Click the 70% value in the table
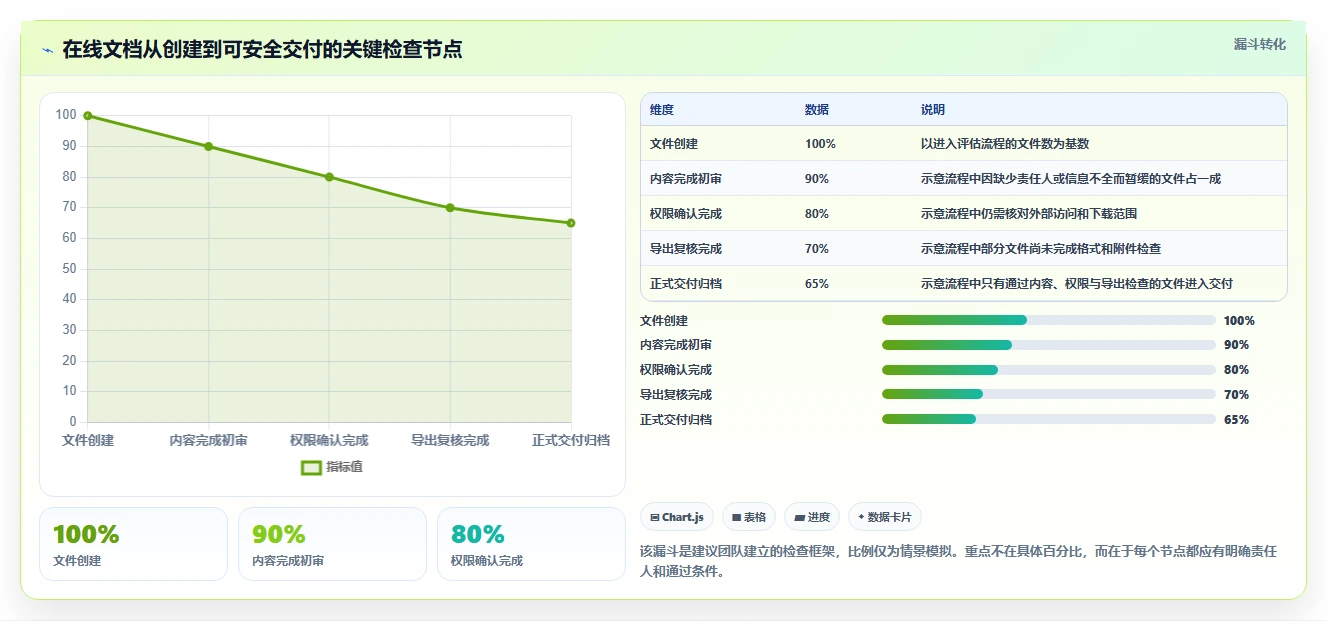Image resolution: width=1327 pixels, height=621 pixels. (817, 249)
